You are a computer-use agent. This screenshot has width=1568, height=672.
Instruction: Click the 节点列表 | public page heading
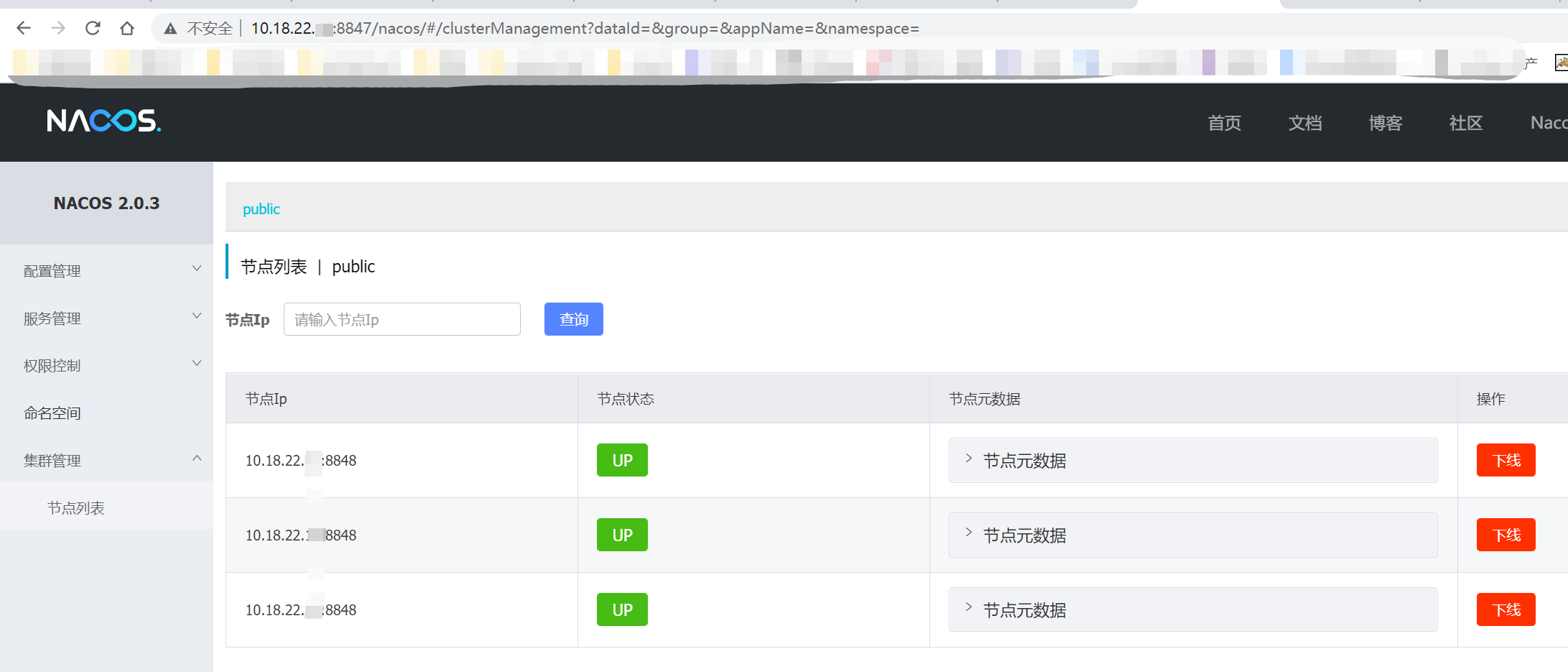point(307,267)
